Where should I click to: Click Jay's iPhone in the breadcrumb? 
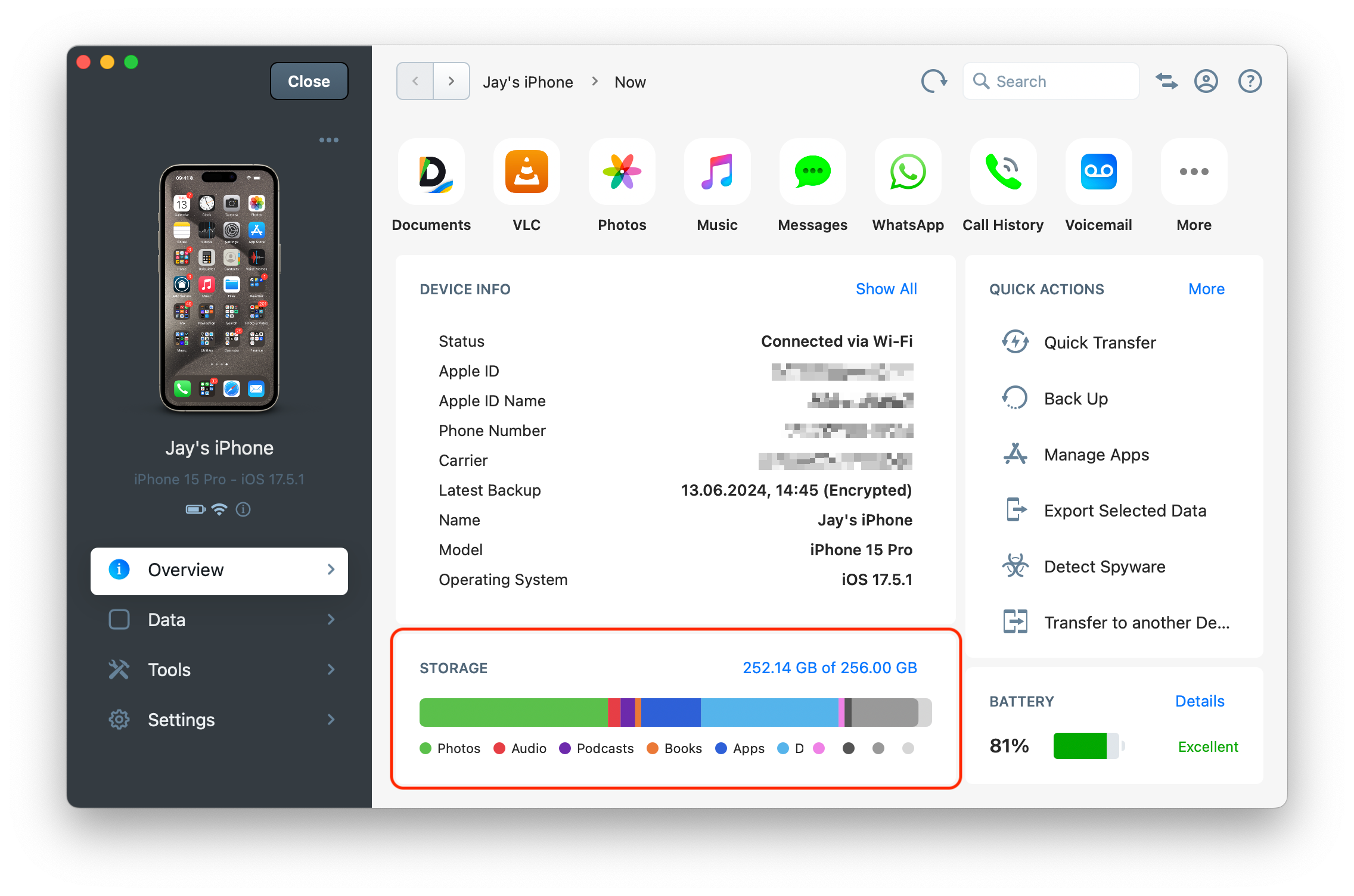click(528, 82)
